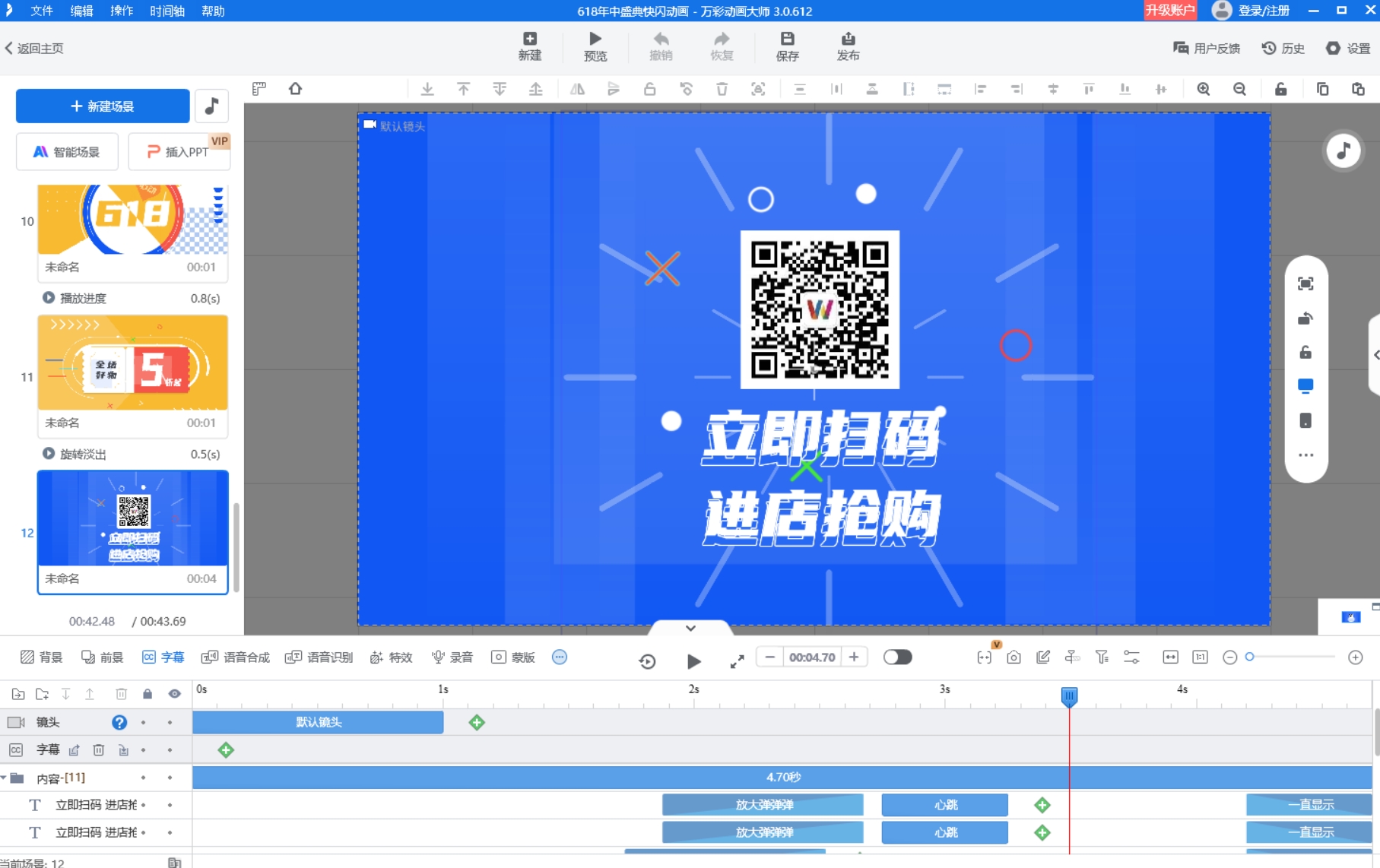Click the 保存 save icon

click(x=788, y=46)
